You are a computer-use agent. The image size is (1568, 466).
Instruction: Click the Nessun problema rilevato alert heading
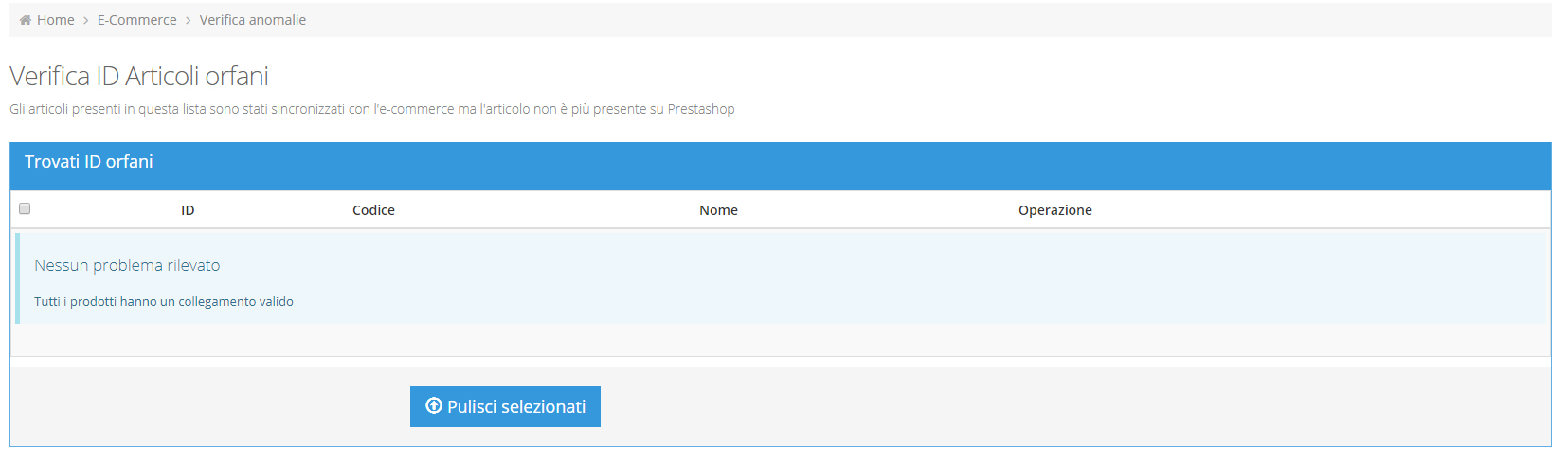click(x=127, y=265)
